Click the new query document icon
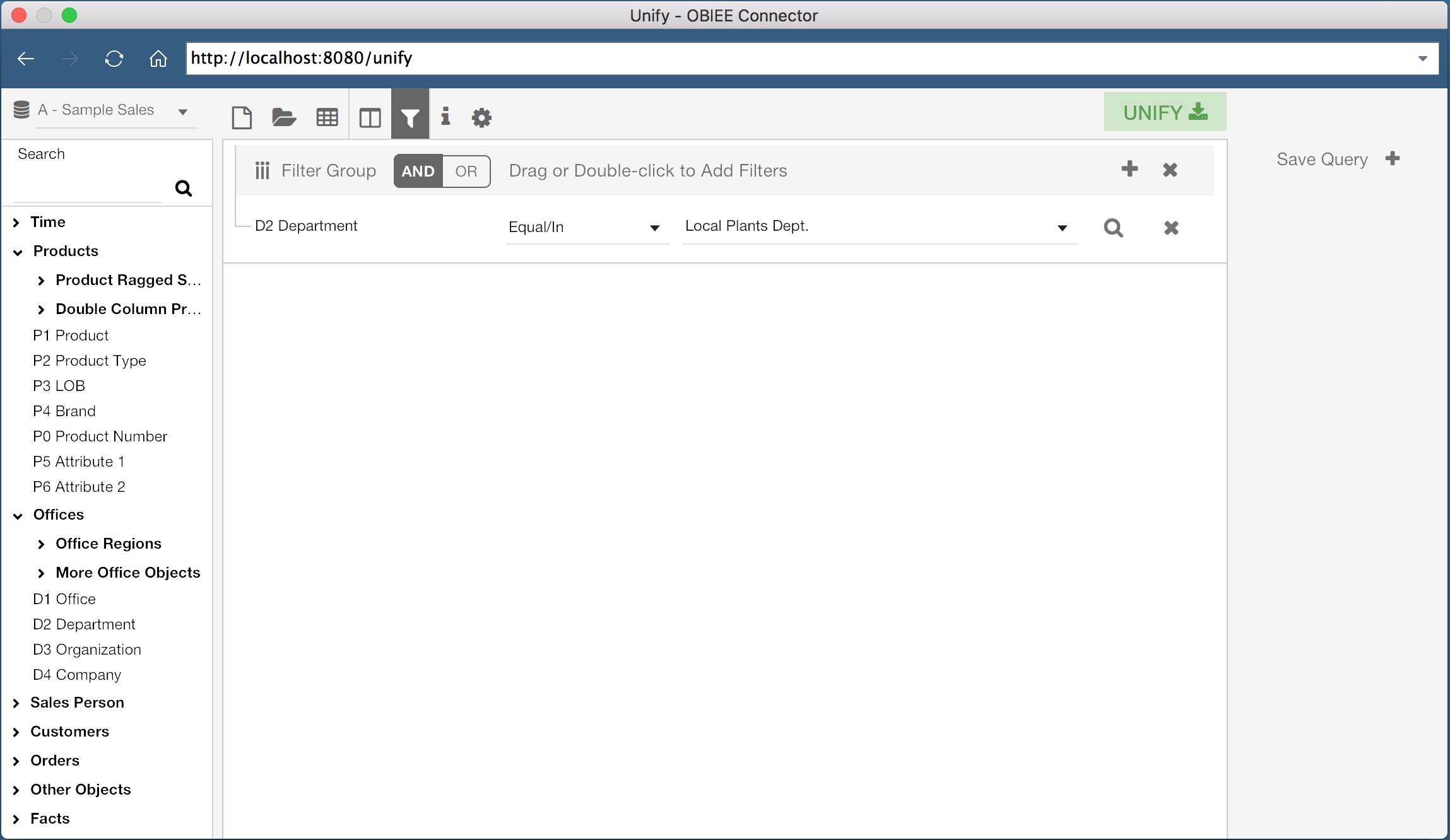 [242, 117]
